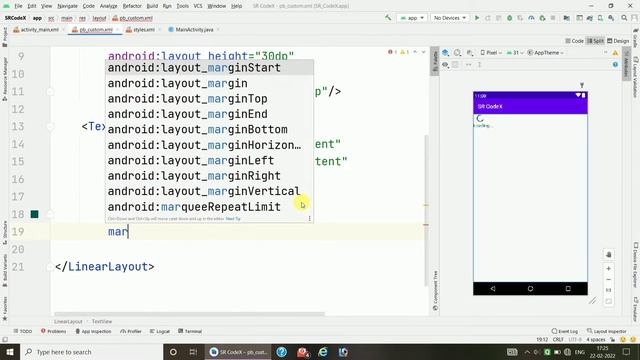Open the profiler gauge icon in the toolbar
The height and width of the screenshot is (360, 640).
531,18
